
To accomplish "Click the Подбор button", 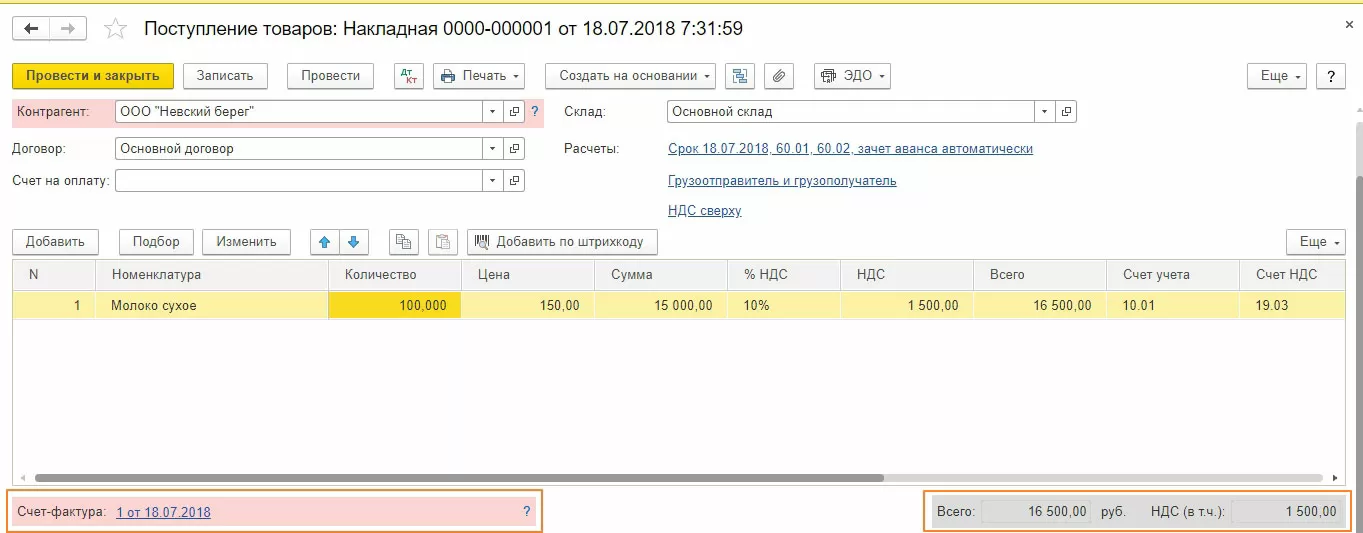I will tap(156, 241).
